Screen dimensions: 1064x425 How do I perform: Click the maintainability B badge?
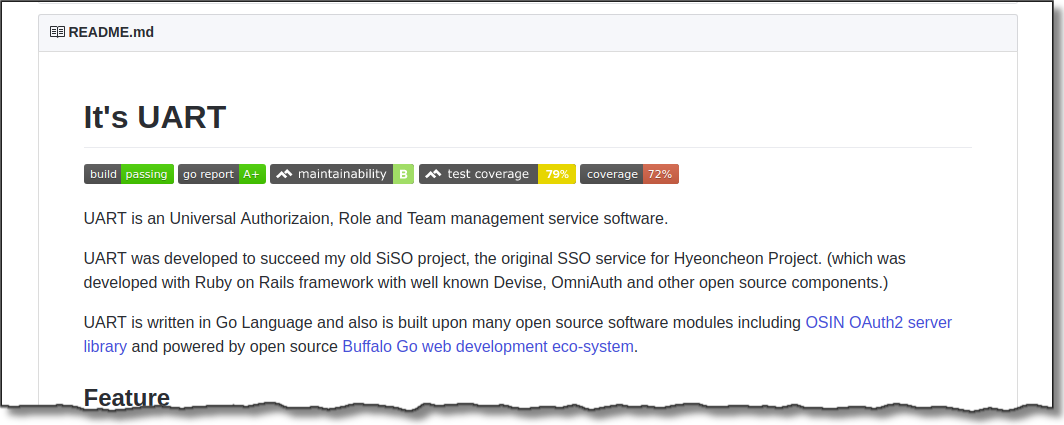click(x=342, y=174)
